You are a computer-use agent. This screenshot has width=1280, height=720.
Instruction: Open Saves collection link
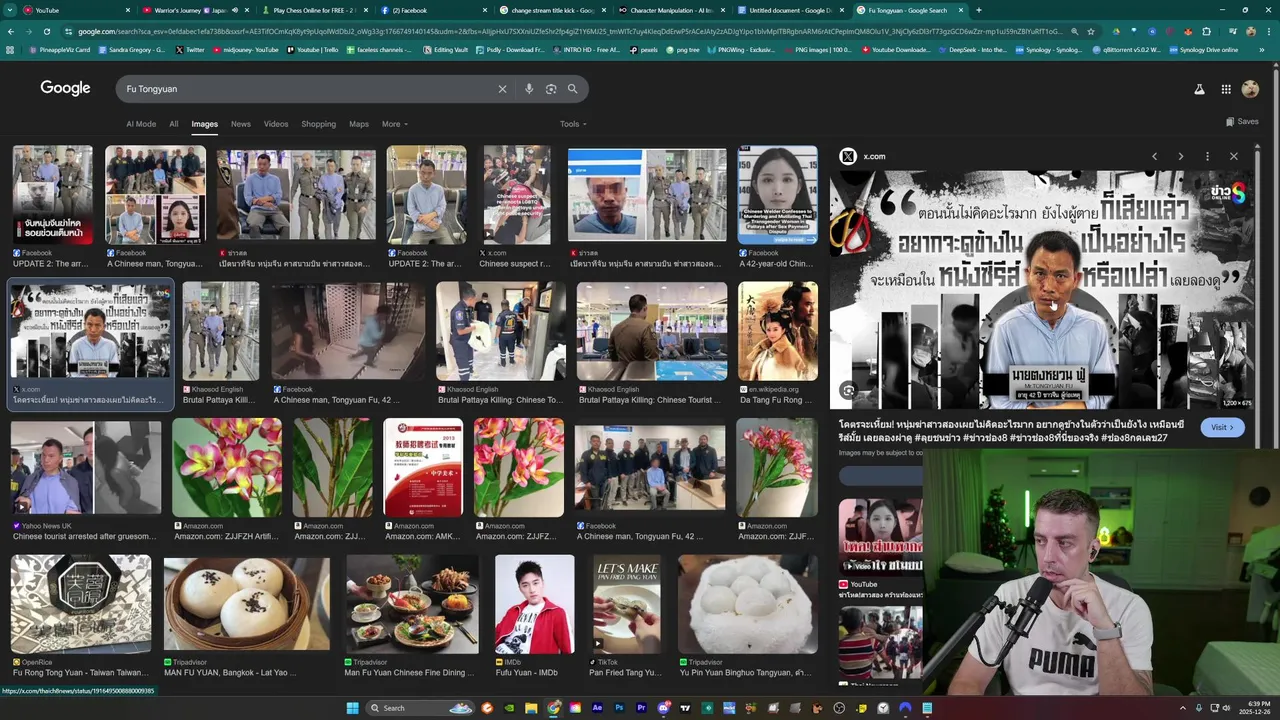point(1242,121)
